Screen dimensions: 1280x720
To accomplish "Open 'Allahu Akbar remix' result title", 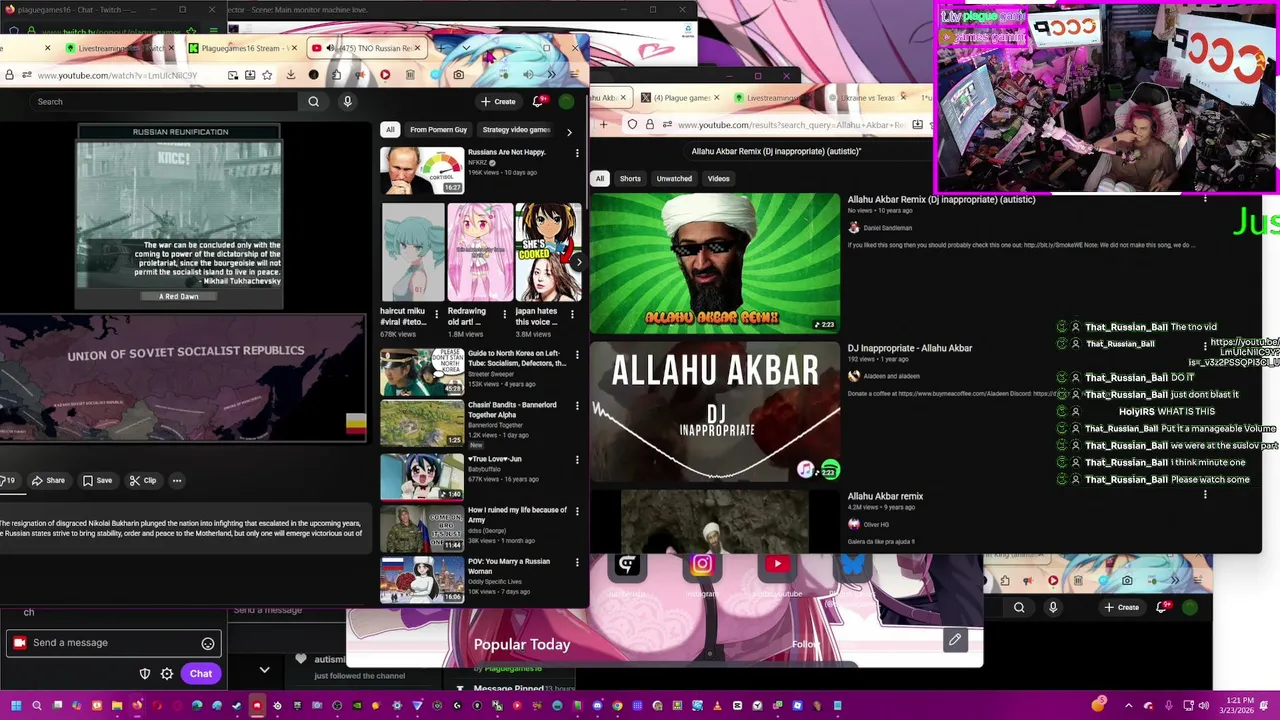I will coord(885,496).
